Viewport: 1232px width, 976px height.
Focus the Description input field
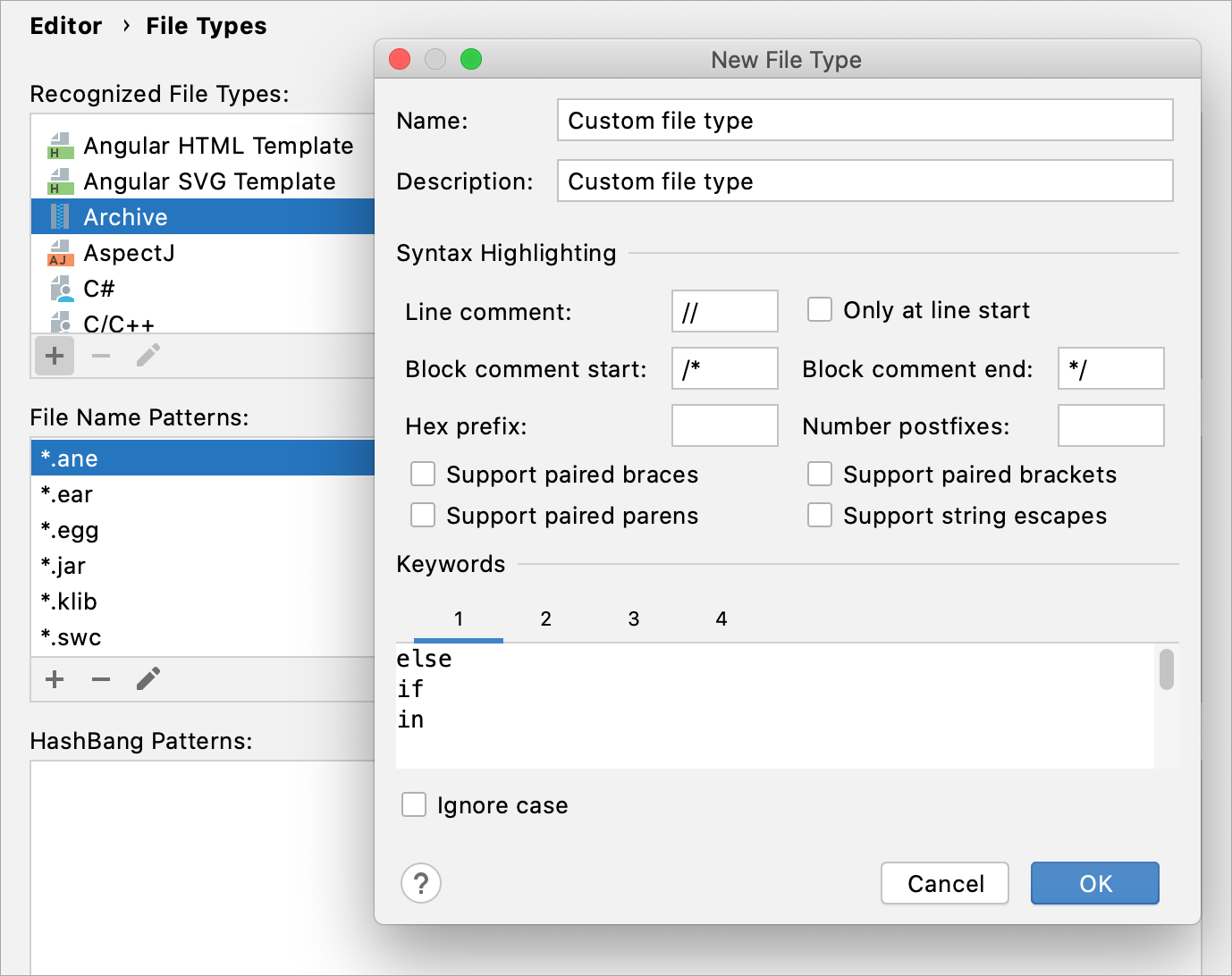[x=865, y=181]
